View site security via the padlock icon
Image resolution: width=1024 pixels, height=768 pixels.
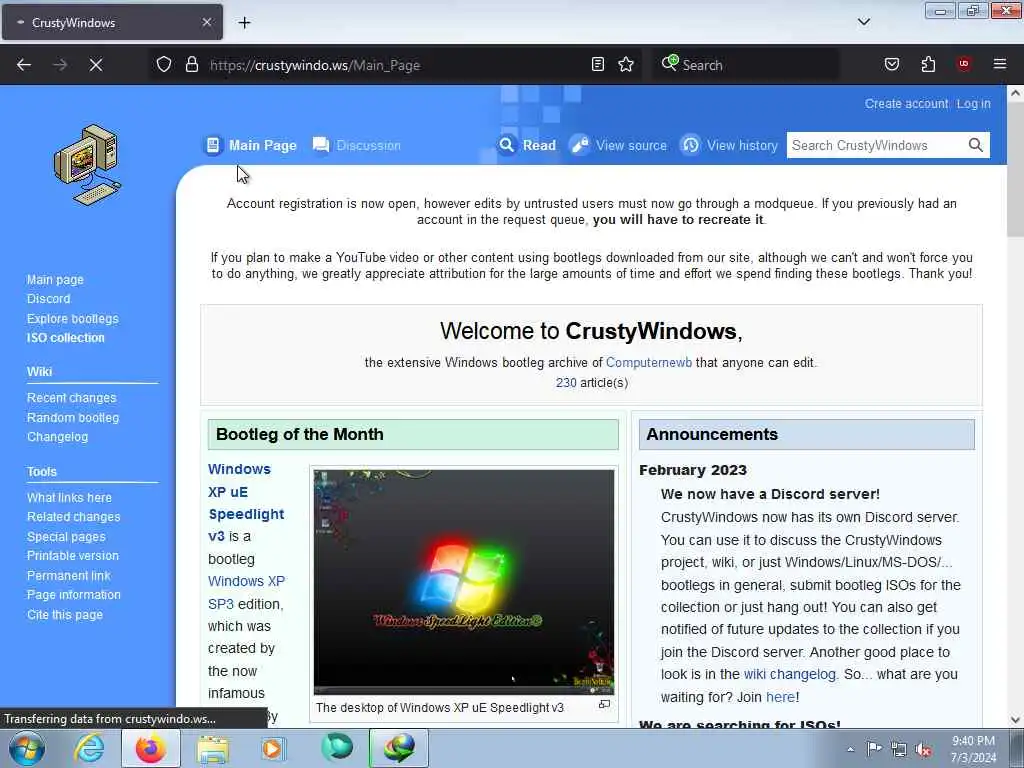click(x=191, y=65)
